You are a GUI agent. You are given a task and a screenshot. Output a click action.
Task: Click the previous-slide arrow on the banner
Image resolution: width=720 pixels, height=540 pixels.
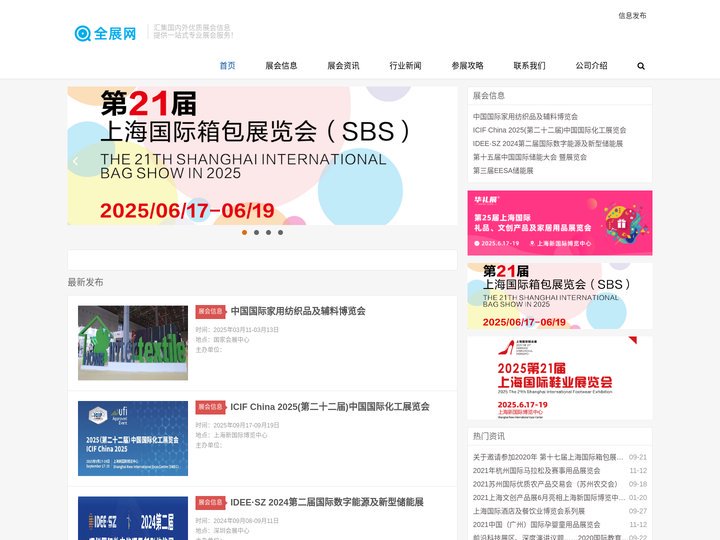[x=76, y=161]
